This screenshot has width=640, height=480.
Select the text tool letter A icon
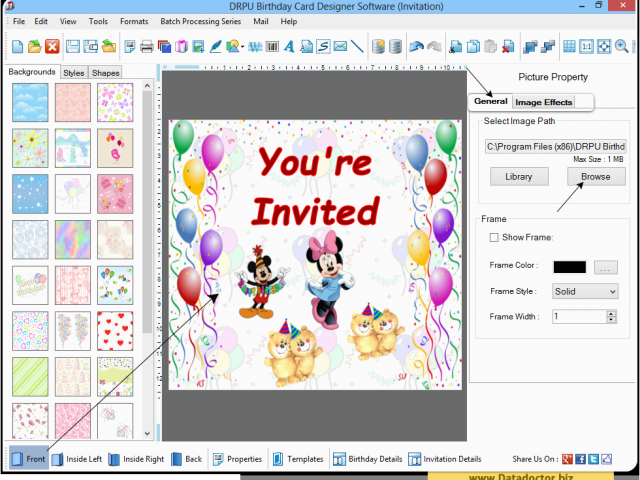coord(289,47)
